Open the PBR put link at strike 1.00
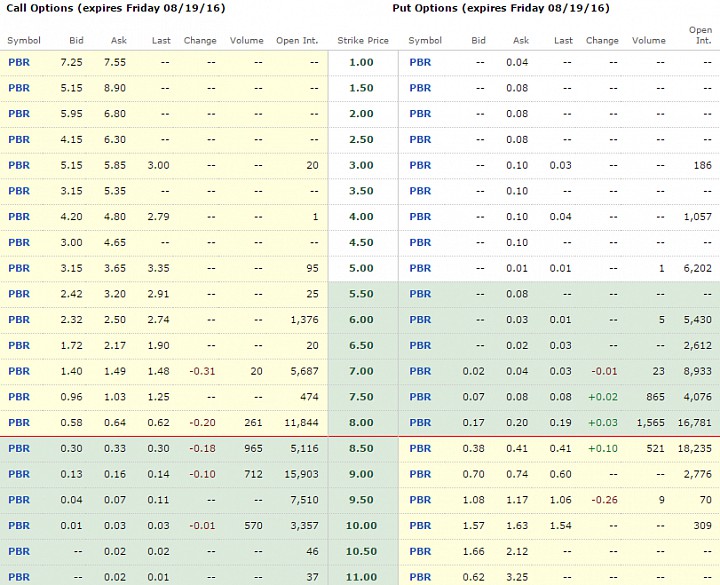Screen dimensions: 720x585 pos(420,62)
